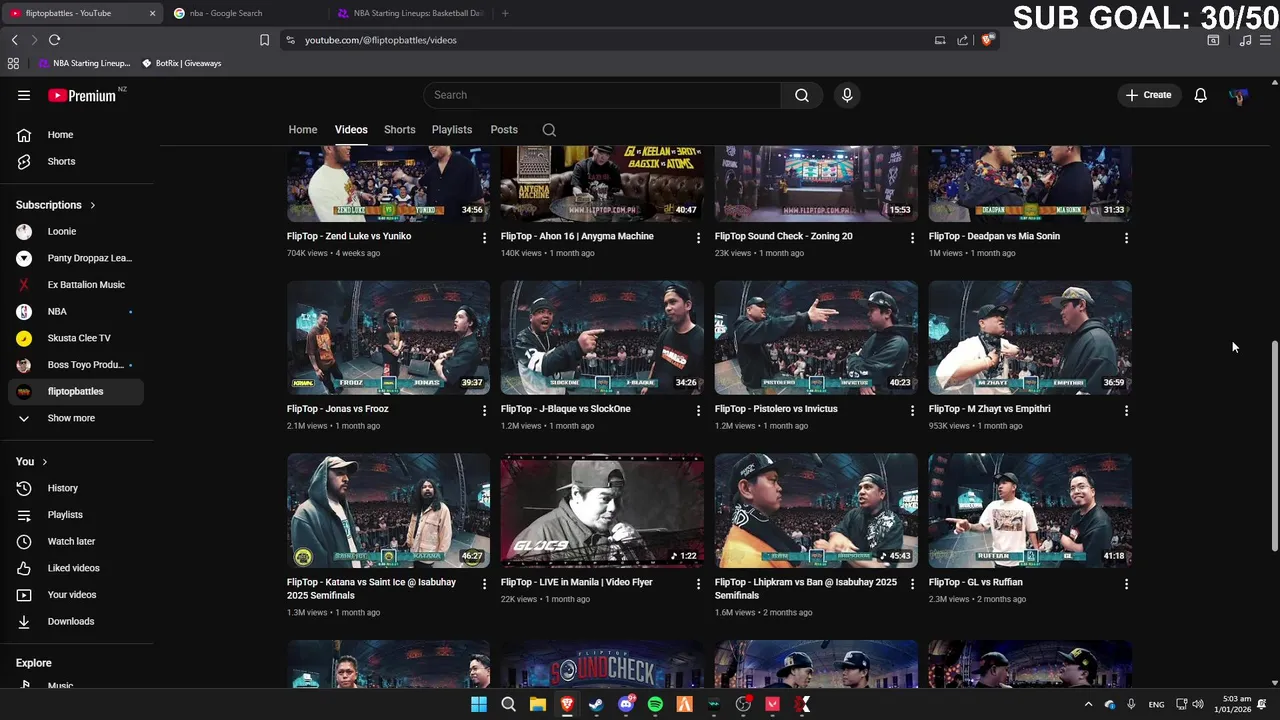The height and width of the screenshot is (720, 1280).
Task: Click the YouTube search input field
Action: pos(602,95)
